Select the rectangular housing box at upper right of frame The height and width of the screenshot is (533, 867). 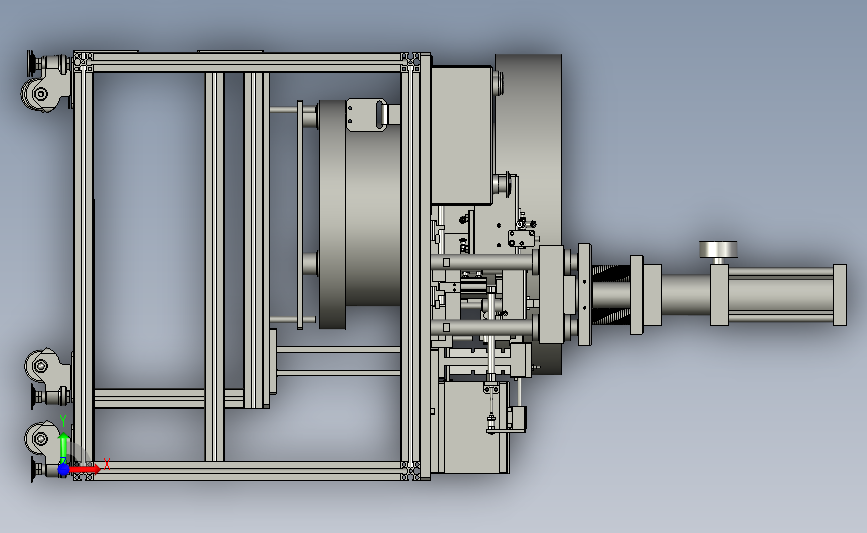[462, 135]
